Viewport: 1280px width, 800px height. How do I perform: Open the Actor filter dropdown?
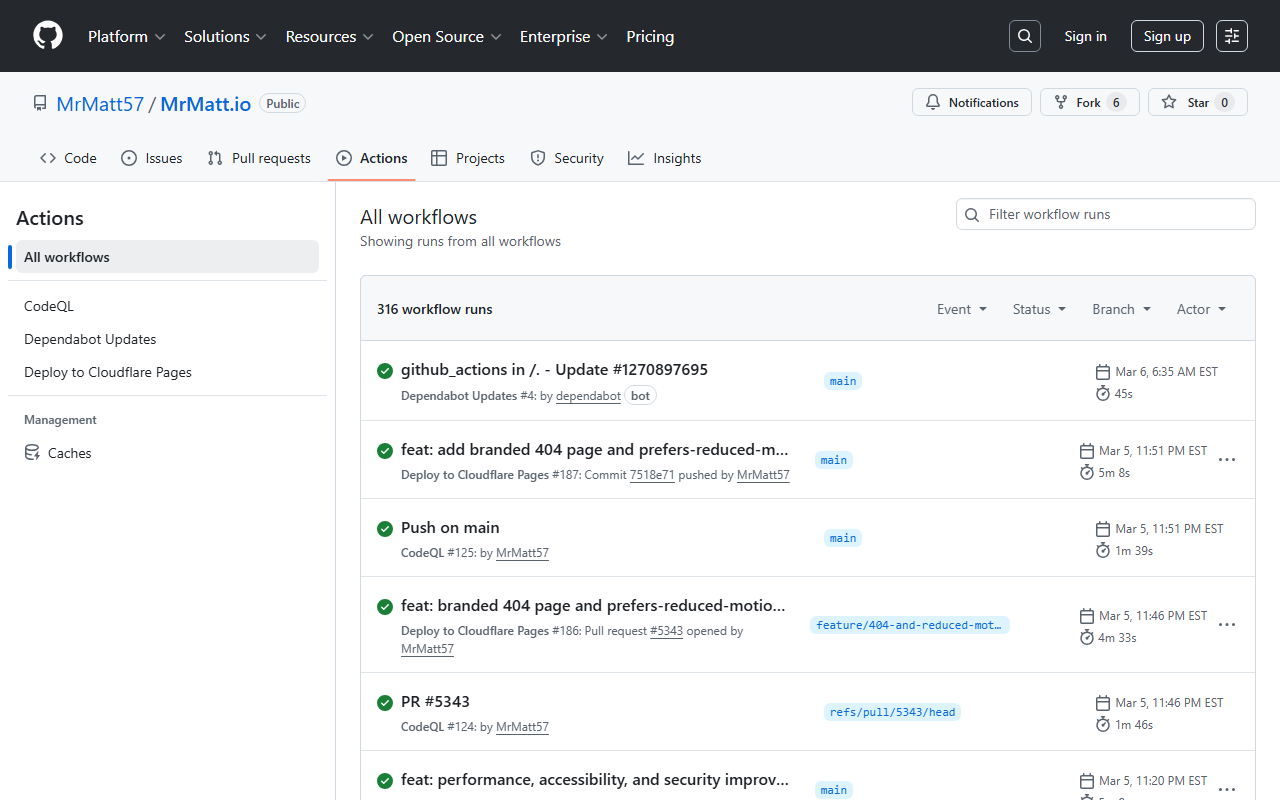click(1200, 309)
